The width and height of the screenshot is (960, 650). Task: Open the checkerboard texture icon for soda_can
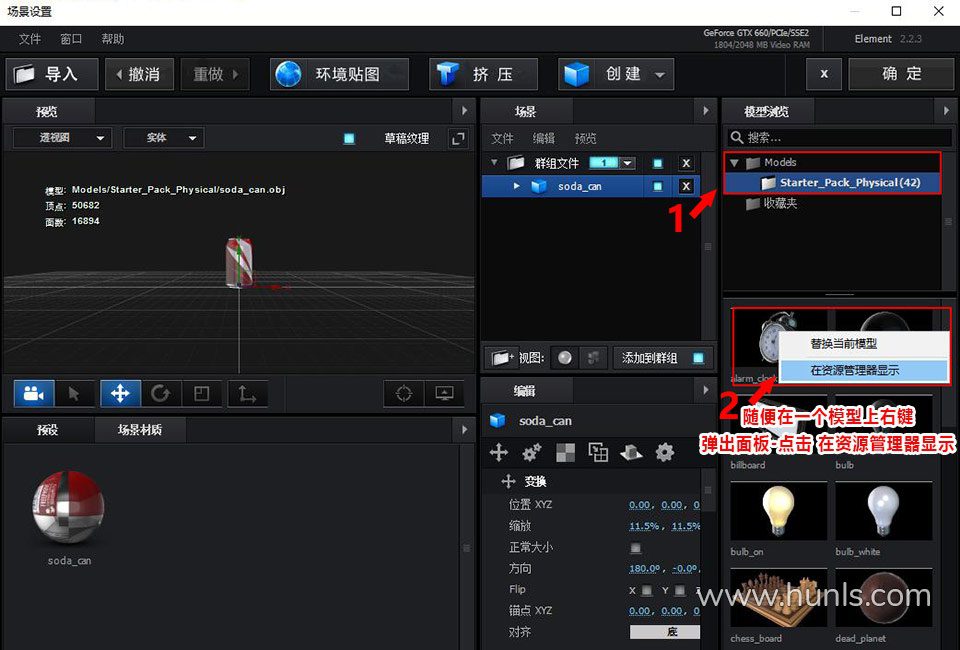[x=565, y=453]
